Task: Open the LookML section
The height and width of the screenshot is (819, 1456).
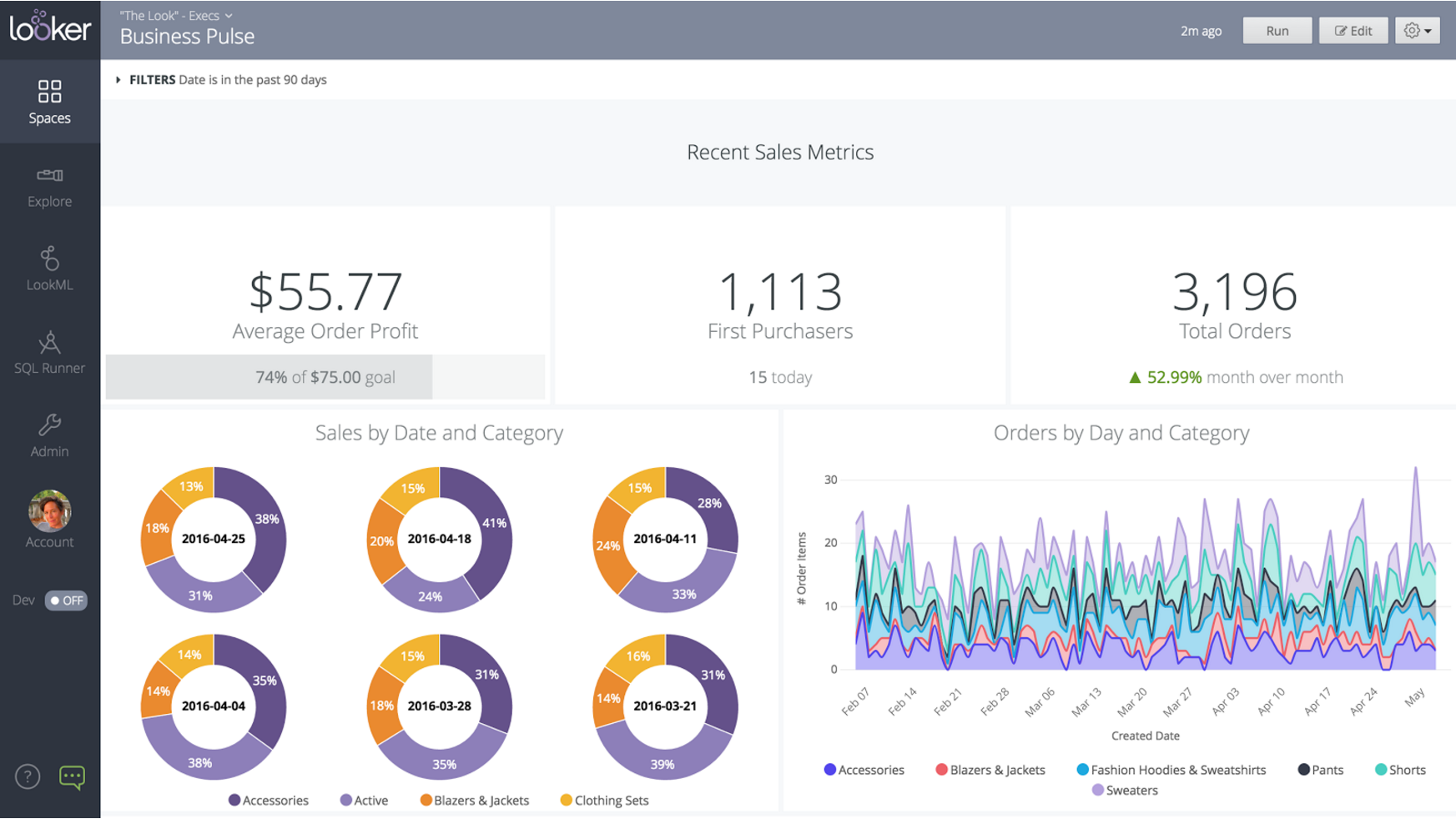Action: pos(49,269)
